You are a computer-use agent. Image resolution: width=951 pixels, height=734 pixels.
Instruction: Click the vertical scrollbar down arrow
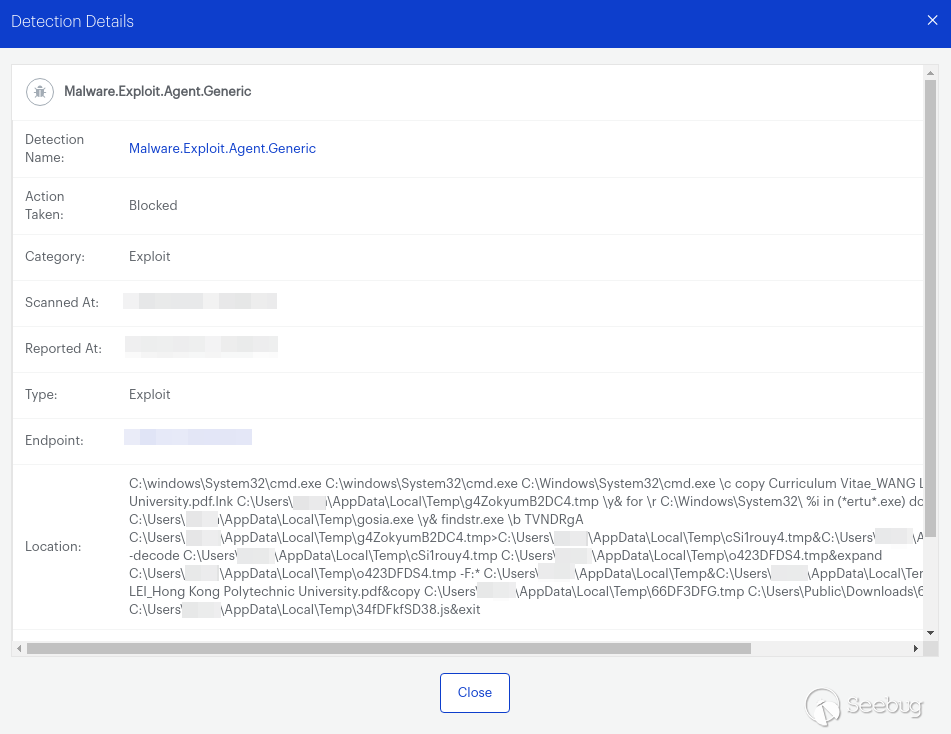pos(930,633)
